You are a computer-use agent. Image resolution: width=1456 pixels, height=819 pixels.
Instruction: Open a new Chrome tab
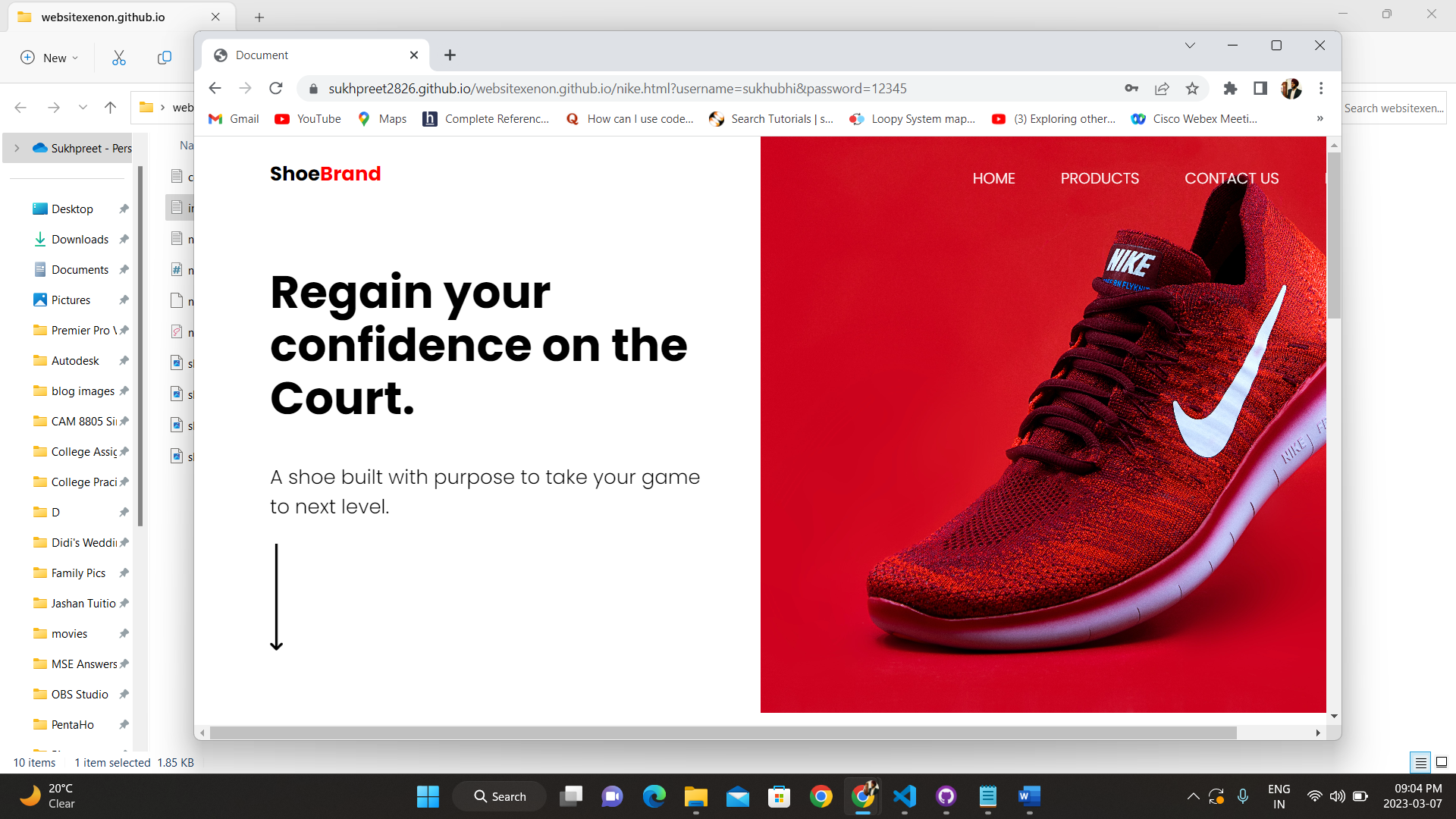click(450, 55)
